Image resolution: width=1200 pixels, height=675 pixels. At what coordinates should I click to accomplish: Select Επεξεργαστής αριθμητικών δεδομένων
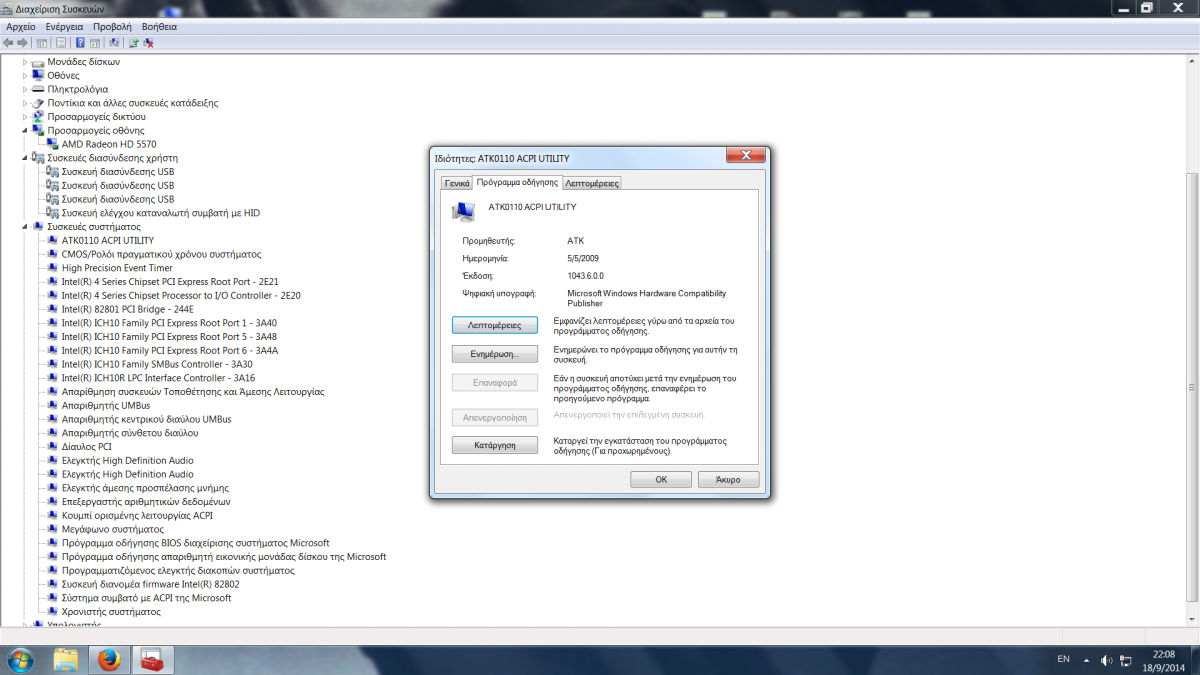[x=146, y=502]
